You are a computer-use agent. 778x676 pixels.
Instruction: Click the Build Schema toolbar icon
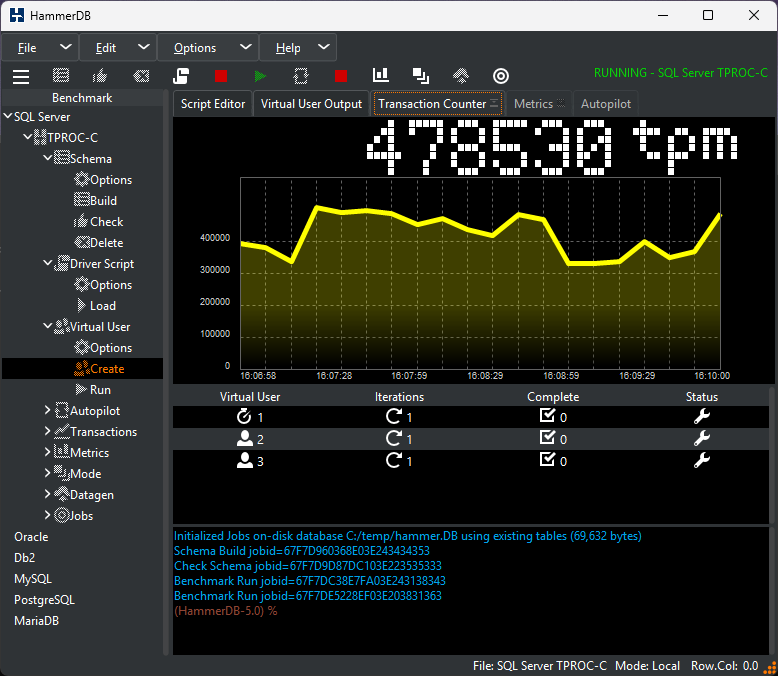(61, 75)
